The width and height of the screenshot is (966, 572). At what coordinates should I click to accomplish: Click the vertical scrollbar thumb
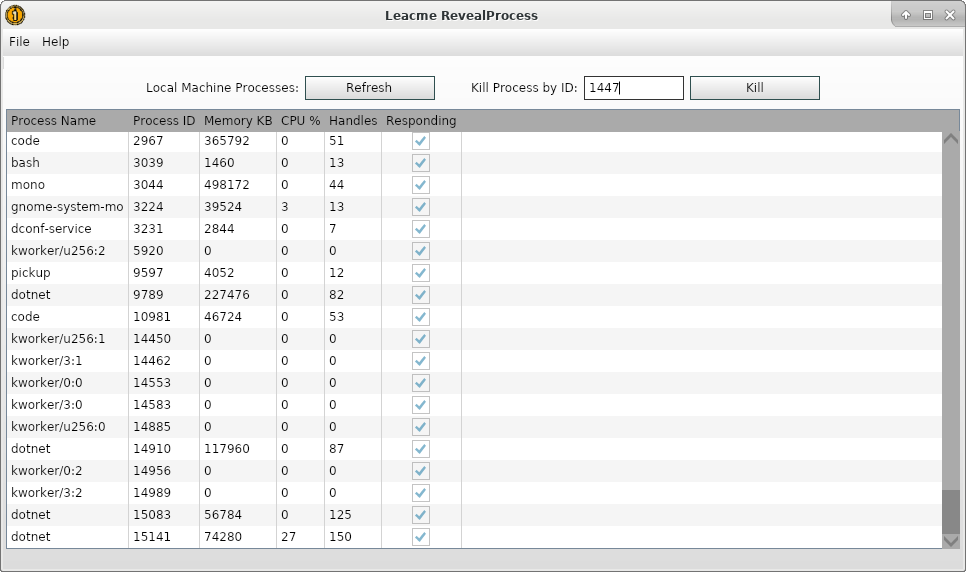click(x=950, y=511)
